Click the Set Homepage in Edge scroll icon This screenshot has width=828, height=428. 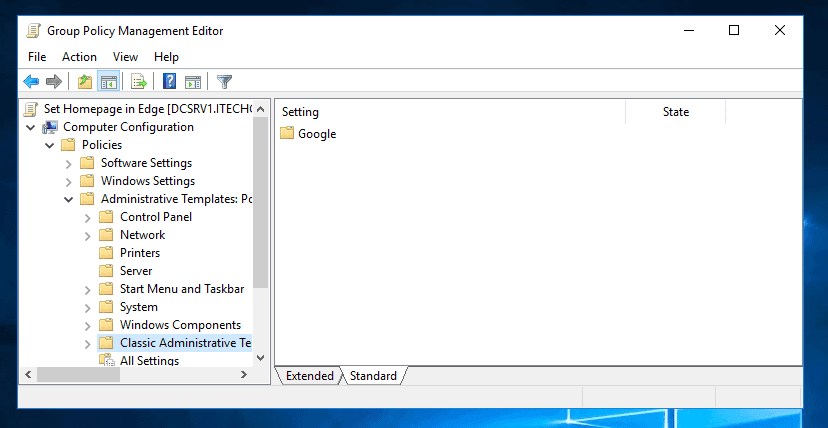tap(31, 109)
